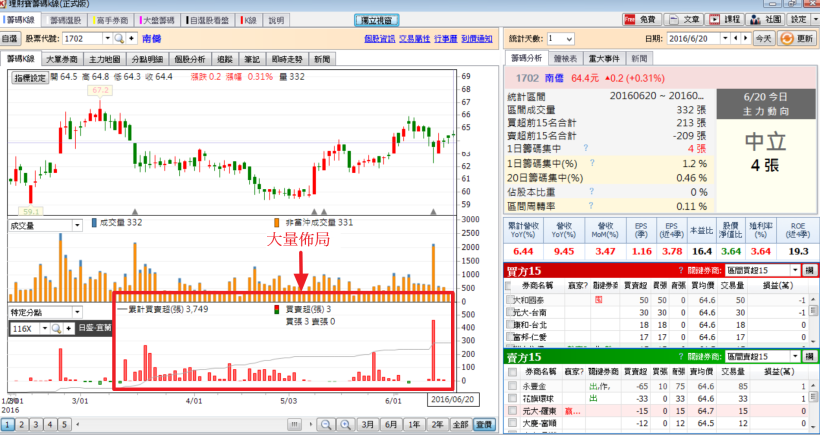Click zoom in magnifier below chart
The width and height of the screenshot is (820, 435).
click(x=345, y=424)
